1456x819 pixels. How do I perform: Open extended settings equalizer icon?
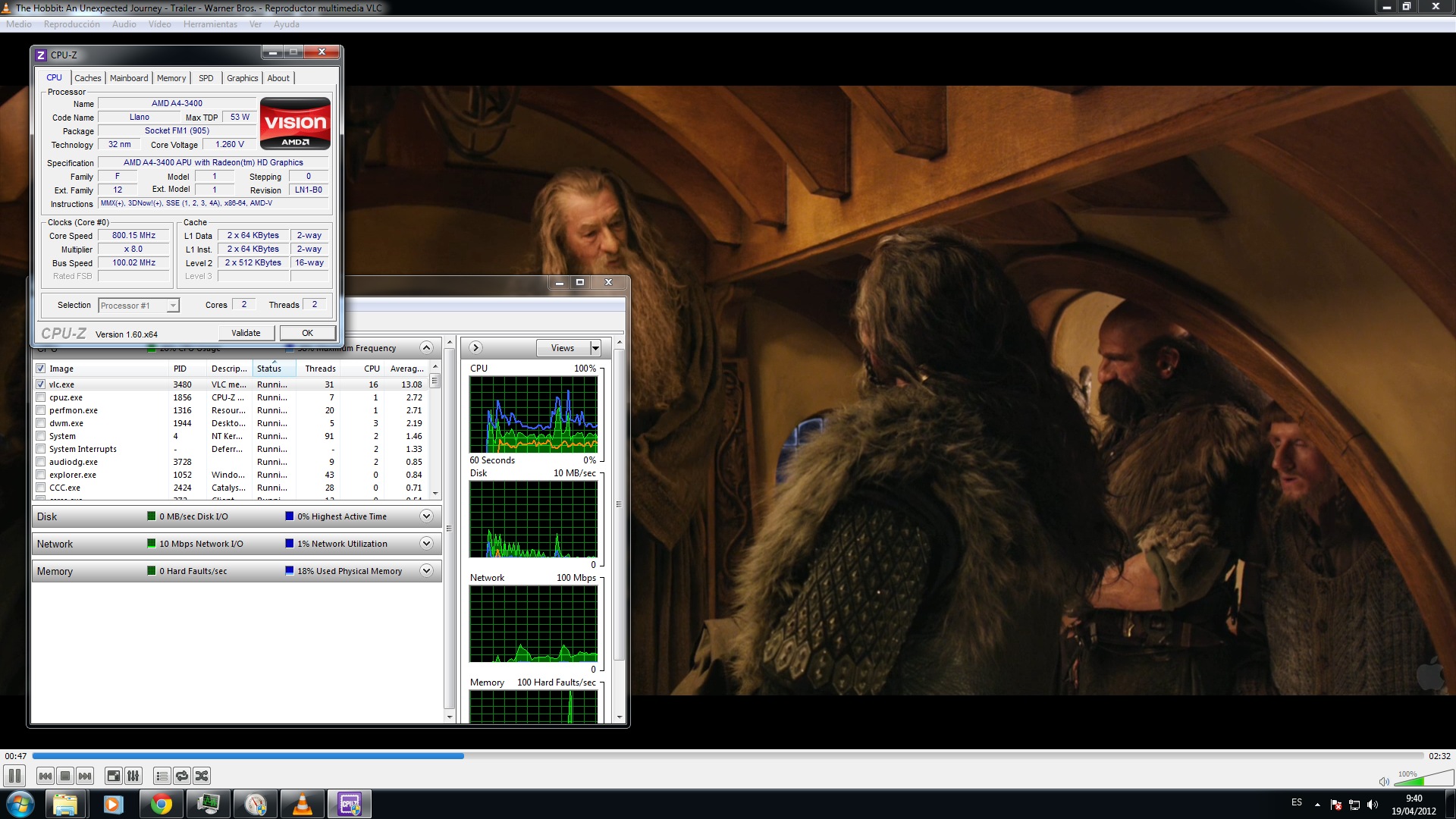click(x=133, y=776)
